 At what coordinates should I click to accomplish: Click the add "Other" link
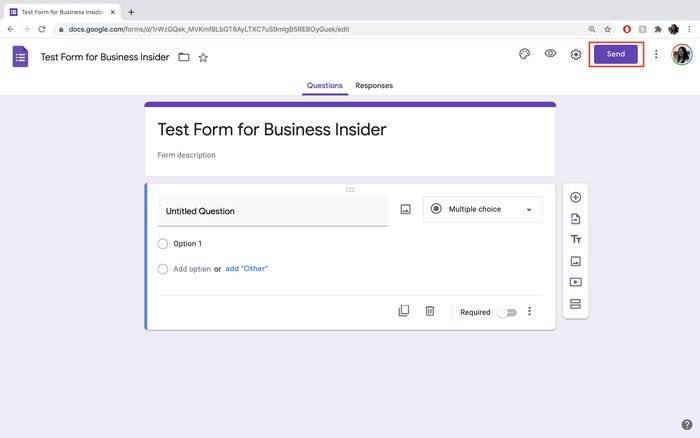point(246,268)
